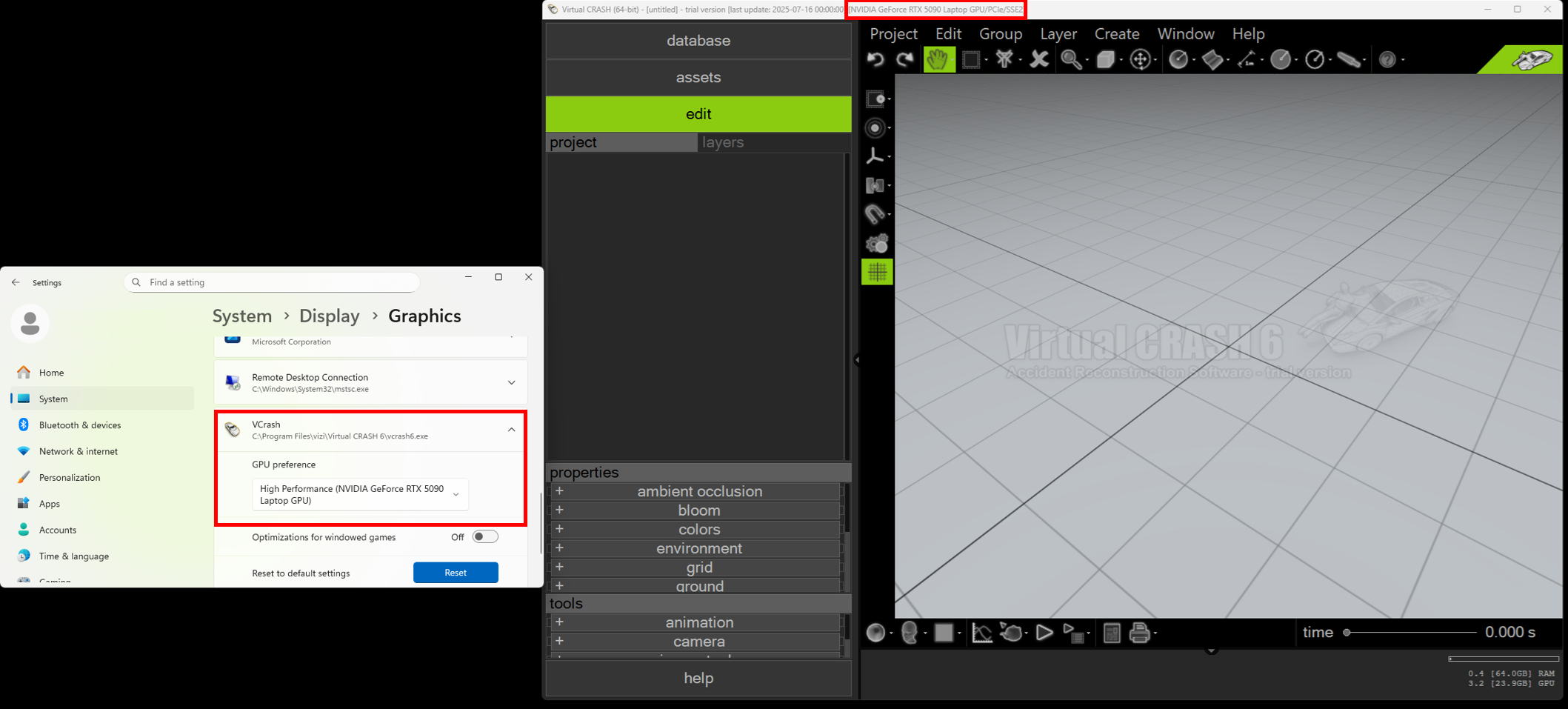Viewport: 1568px width, 709px height.
Task: Click the redo arrow in Virtual CRASH toolbar
Action: pyautogui.click(x=905, y=59)
